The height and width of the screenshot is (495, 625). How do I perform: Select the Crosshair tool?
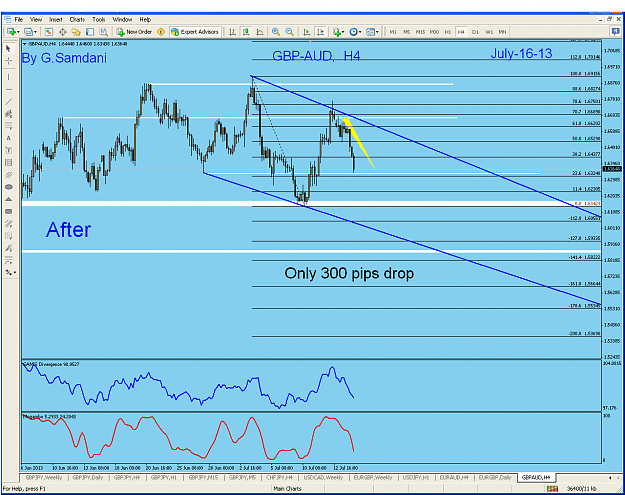pyautogui.click(x=8, y=61)
